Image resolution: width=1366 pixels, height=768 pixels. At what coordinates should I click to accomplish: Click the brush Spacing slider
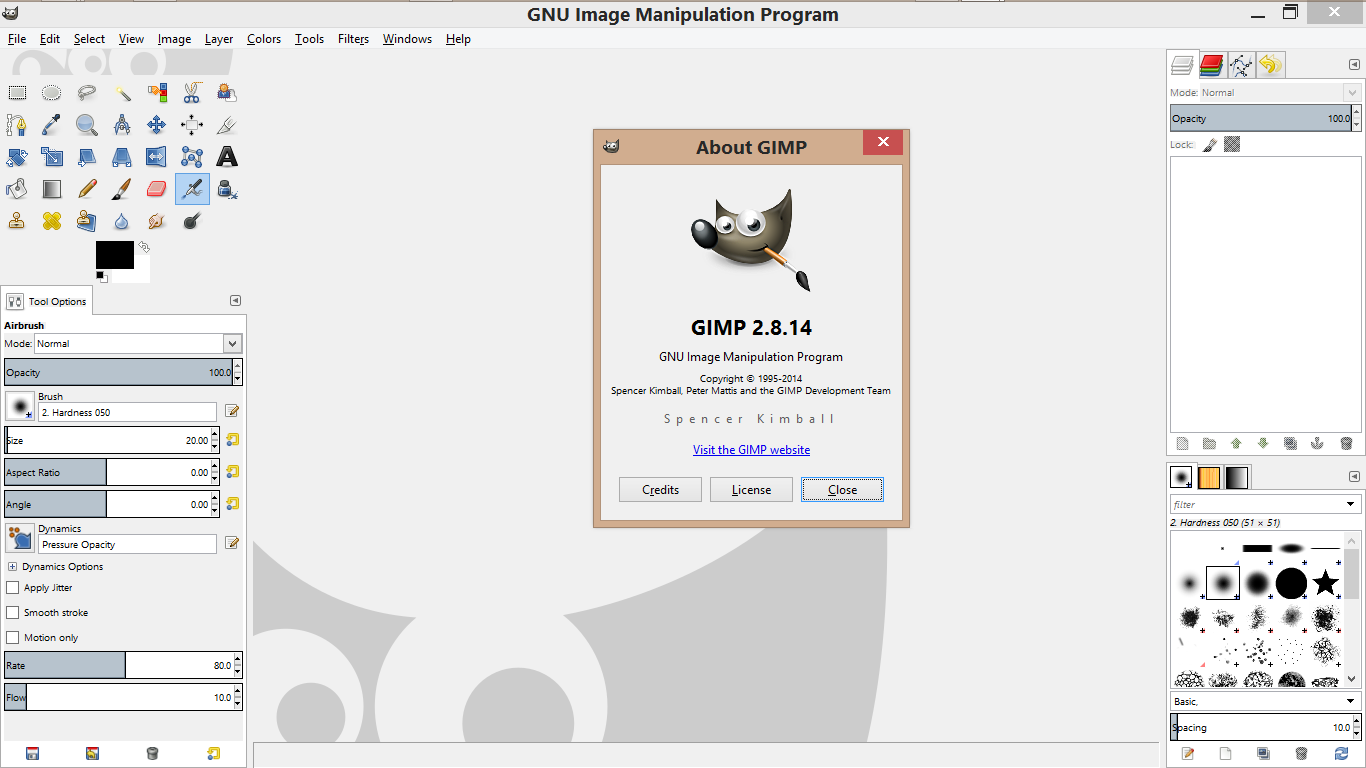tap(1261, 728)
